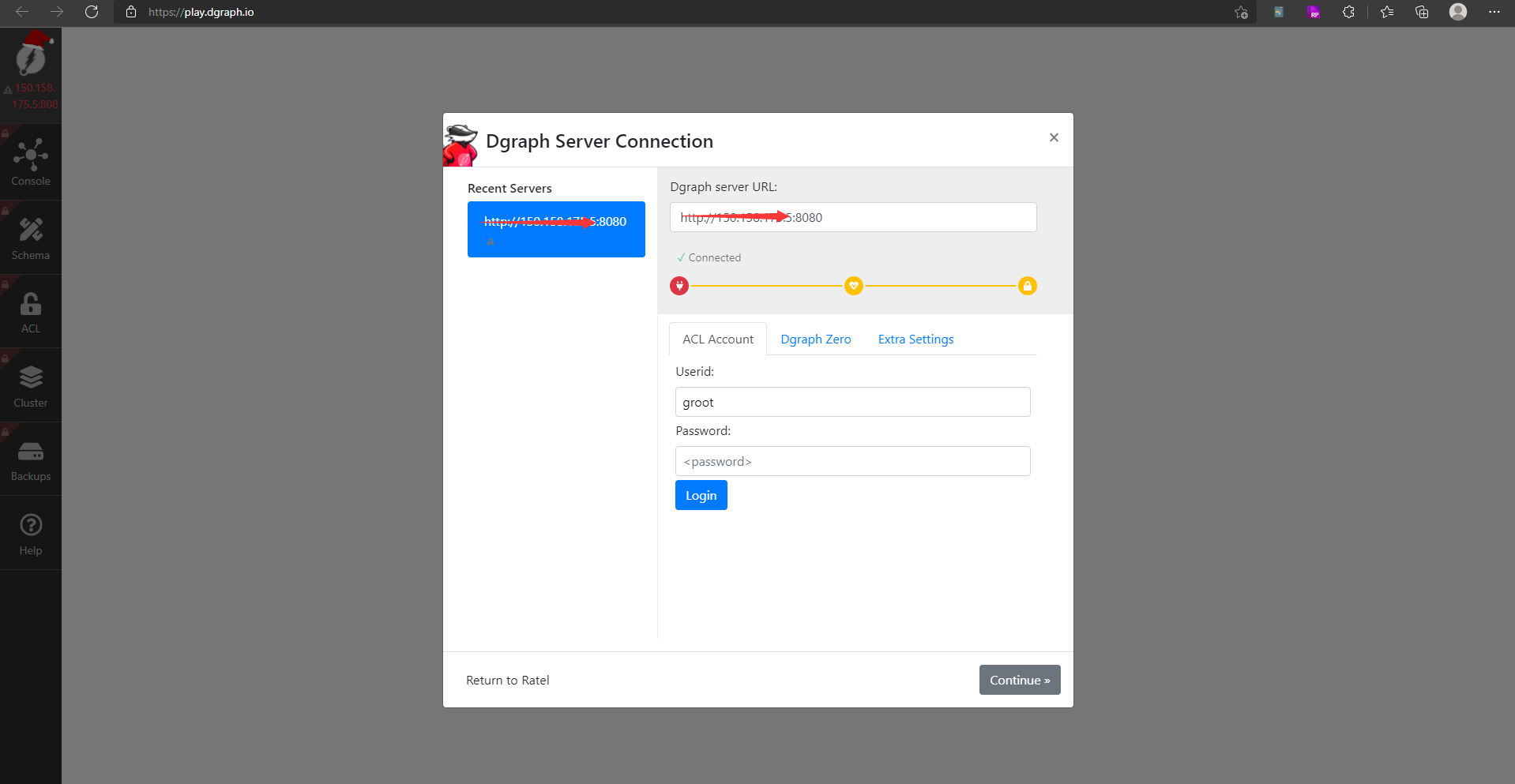
Task: Open the browser favorites list icon
Action: [x=1387, y=12]
